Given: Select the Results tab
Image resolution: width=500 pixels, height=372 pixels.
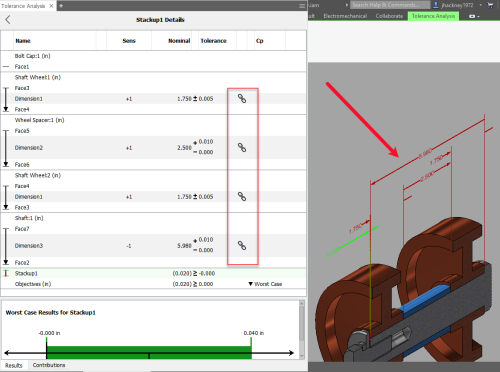Looking at the screenshot, I should [x=14, y=365].
